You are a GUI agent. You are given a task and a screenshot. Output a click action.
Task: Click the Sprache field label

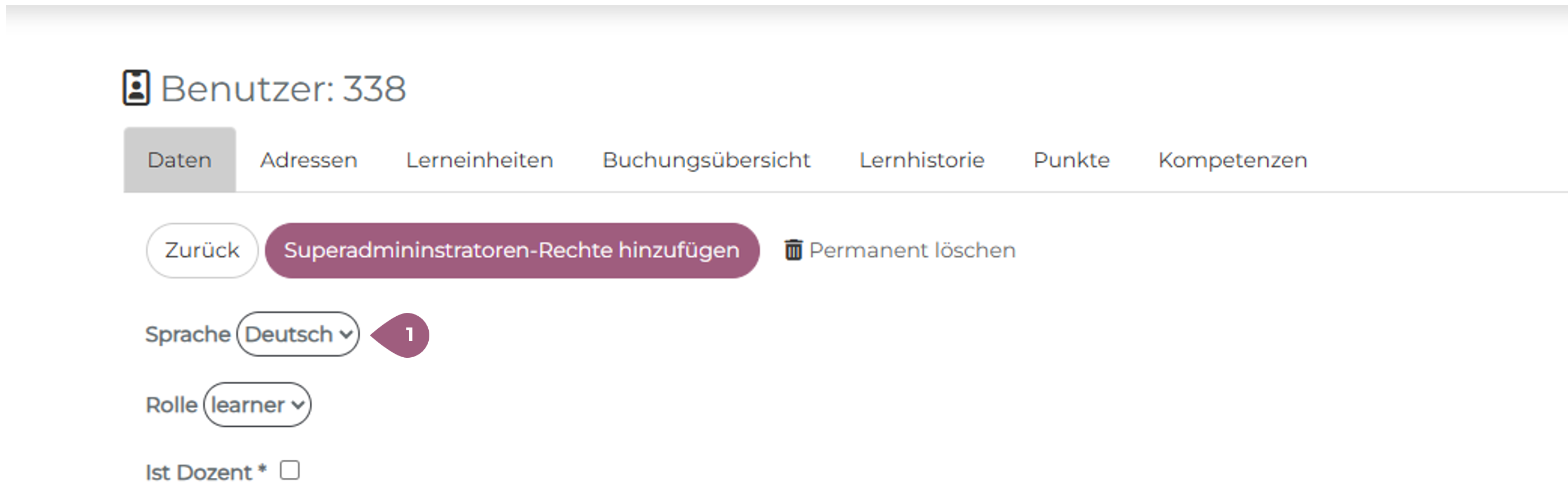tap(187, 335)
